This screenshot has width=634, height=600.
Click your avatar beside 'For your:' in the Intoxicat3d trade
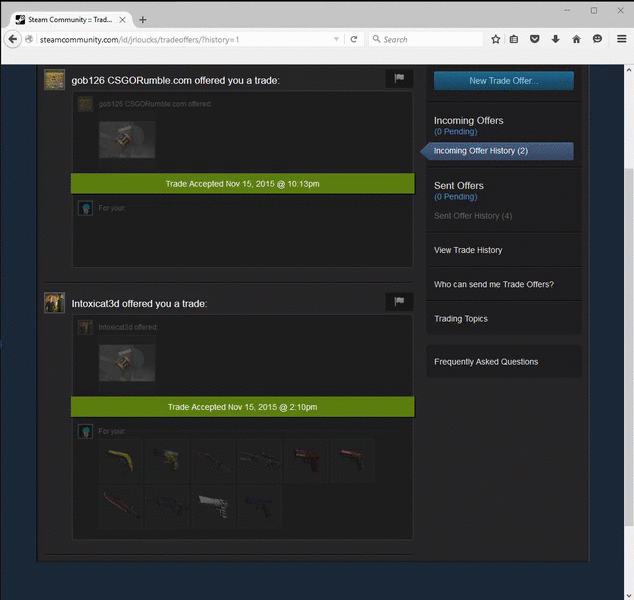point(85,431)
